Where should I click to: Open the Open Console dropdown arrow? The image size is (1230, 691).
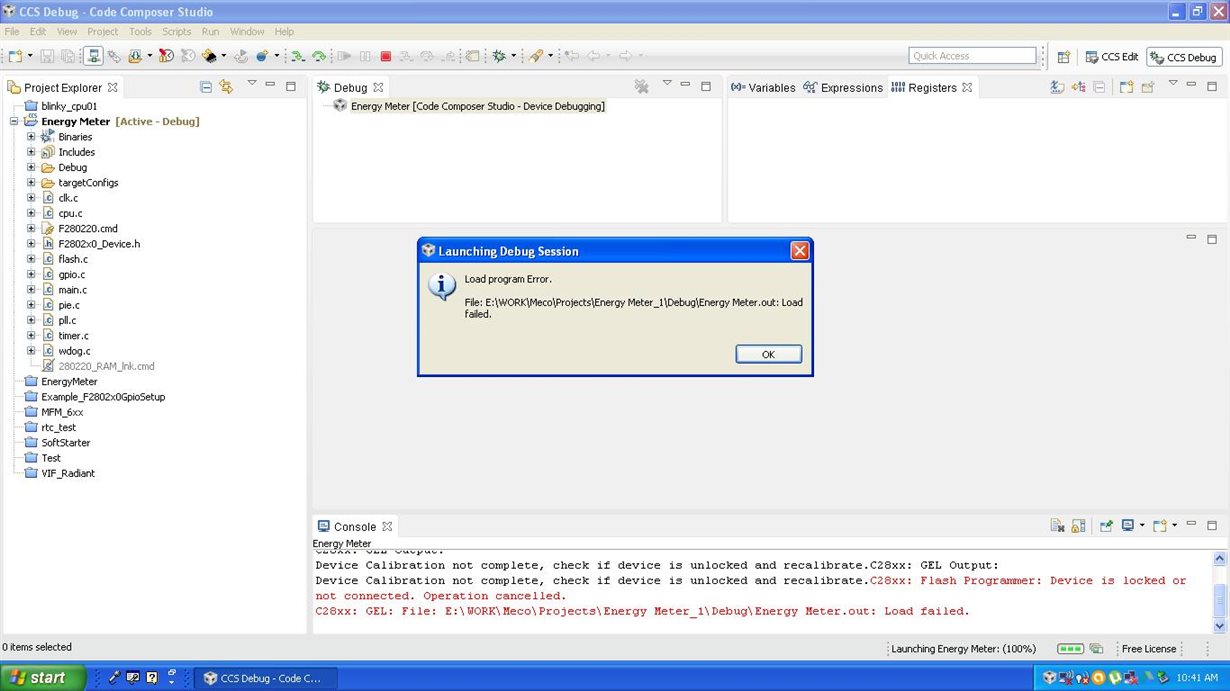1174,525
